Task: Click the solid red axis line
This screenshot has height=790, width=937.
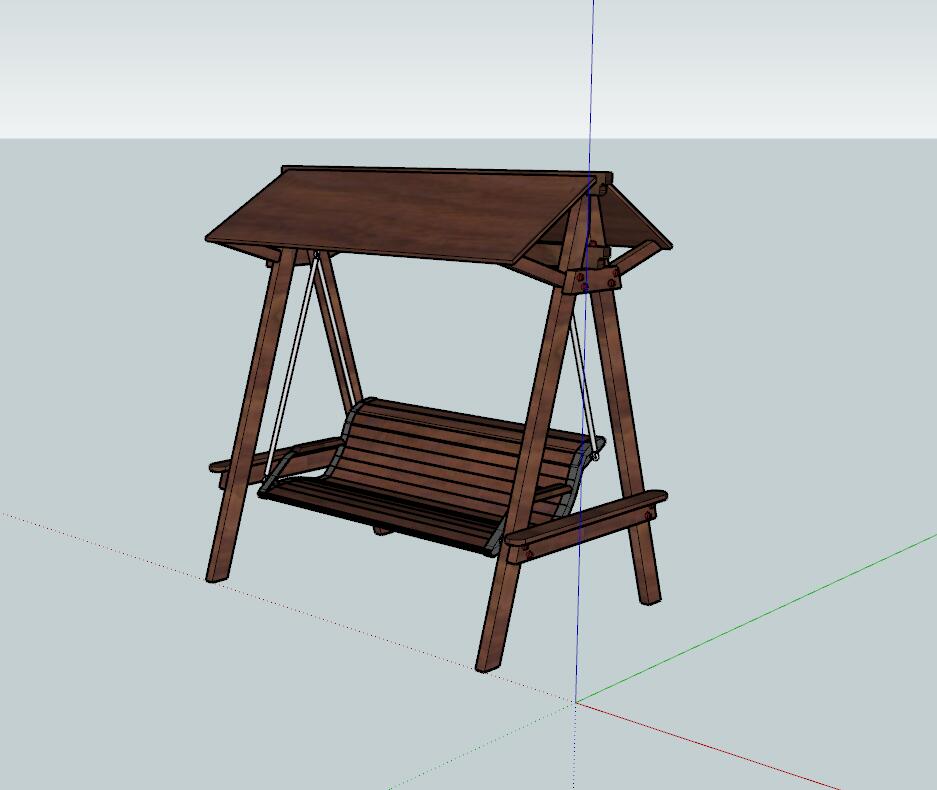Action: pyautogui.click(x=708, y=746)
